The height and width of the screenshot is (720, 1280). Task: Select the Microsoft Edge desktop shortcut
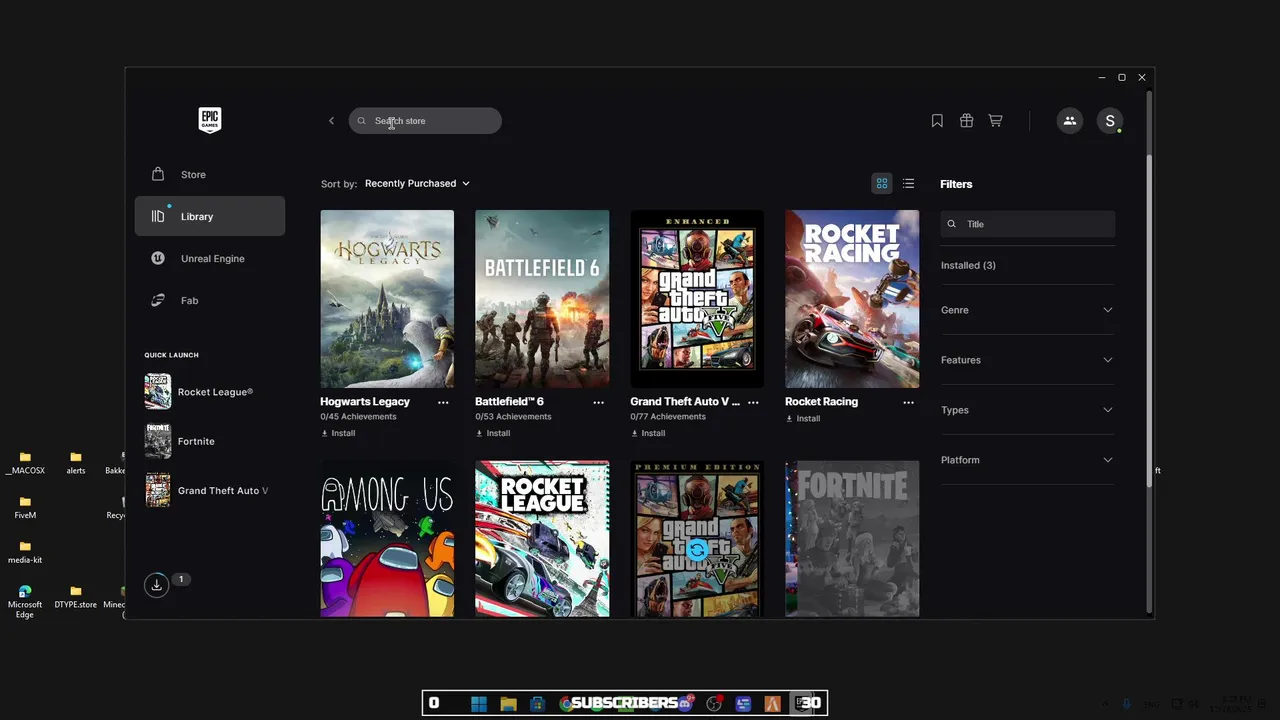click(25, 602)
